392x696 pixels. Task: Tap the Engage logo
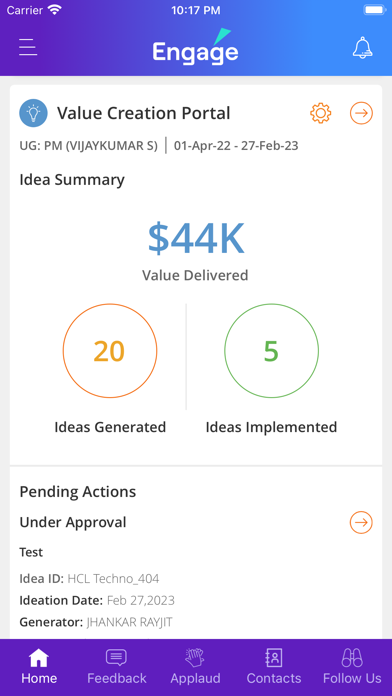pos(195,47)
